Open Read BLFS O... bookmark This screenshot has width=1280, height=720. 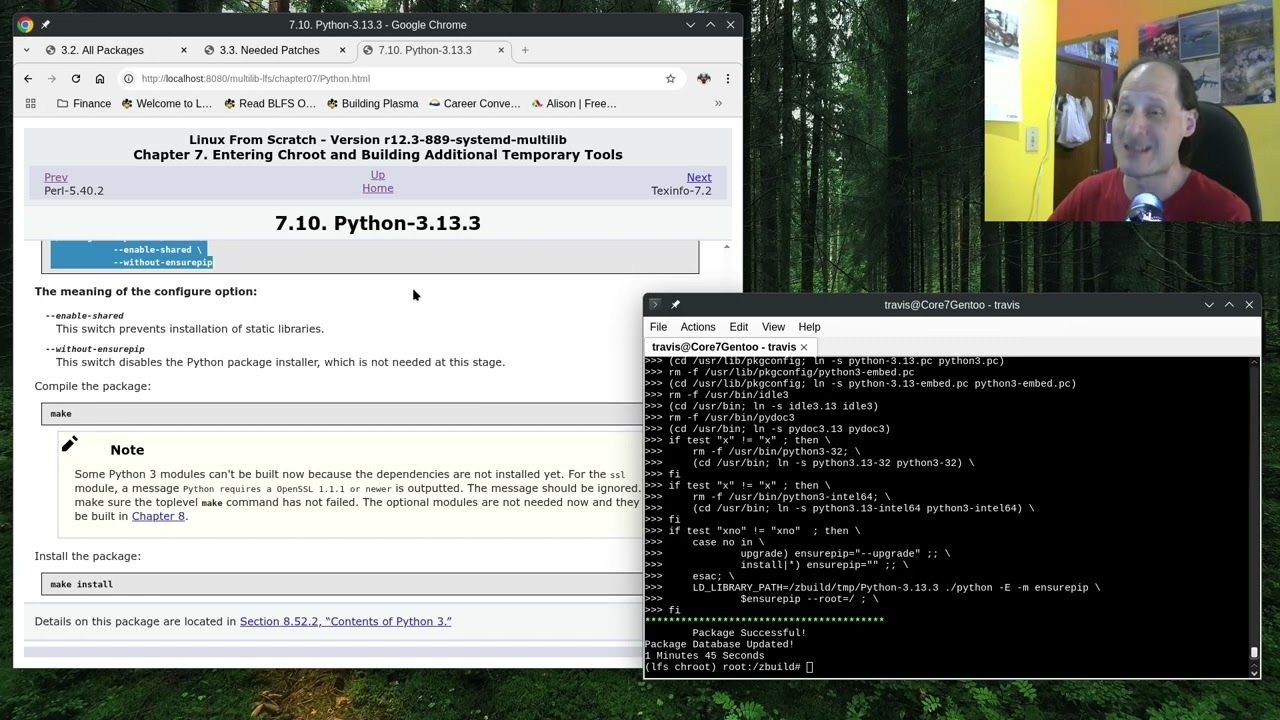(x=270, y=103)
